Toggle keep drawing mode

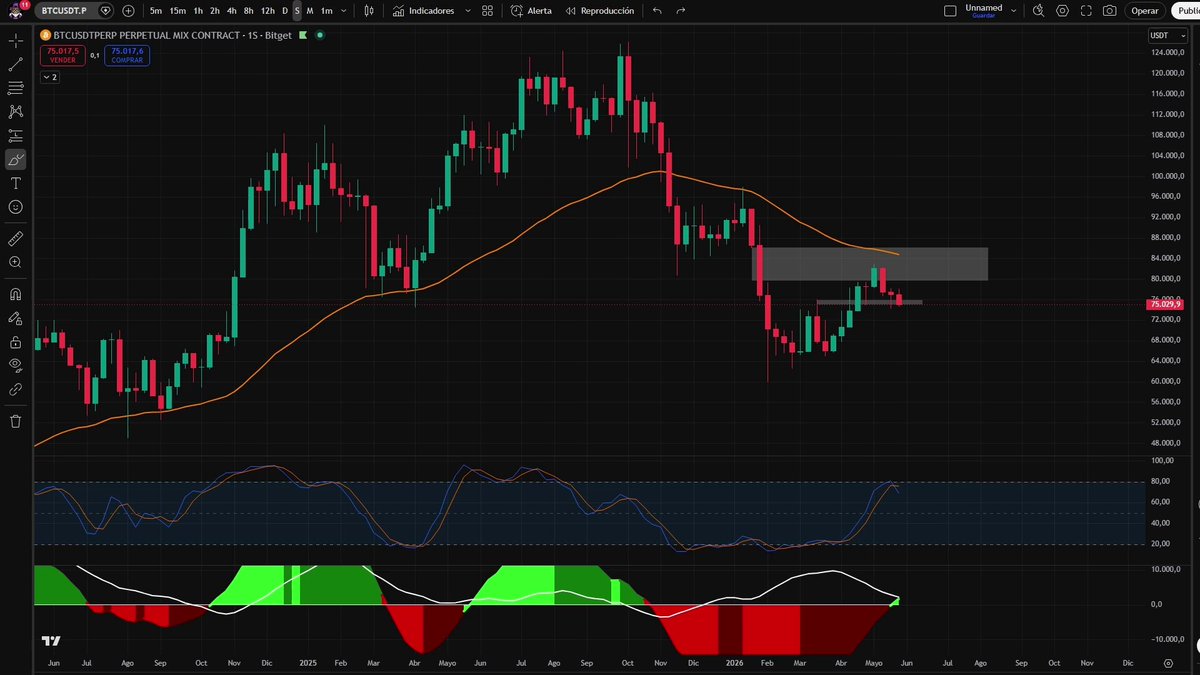(x=16, y=318)
